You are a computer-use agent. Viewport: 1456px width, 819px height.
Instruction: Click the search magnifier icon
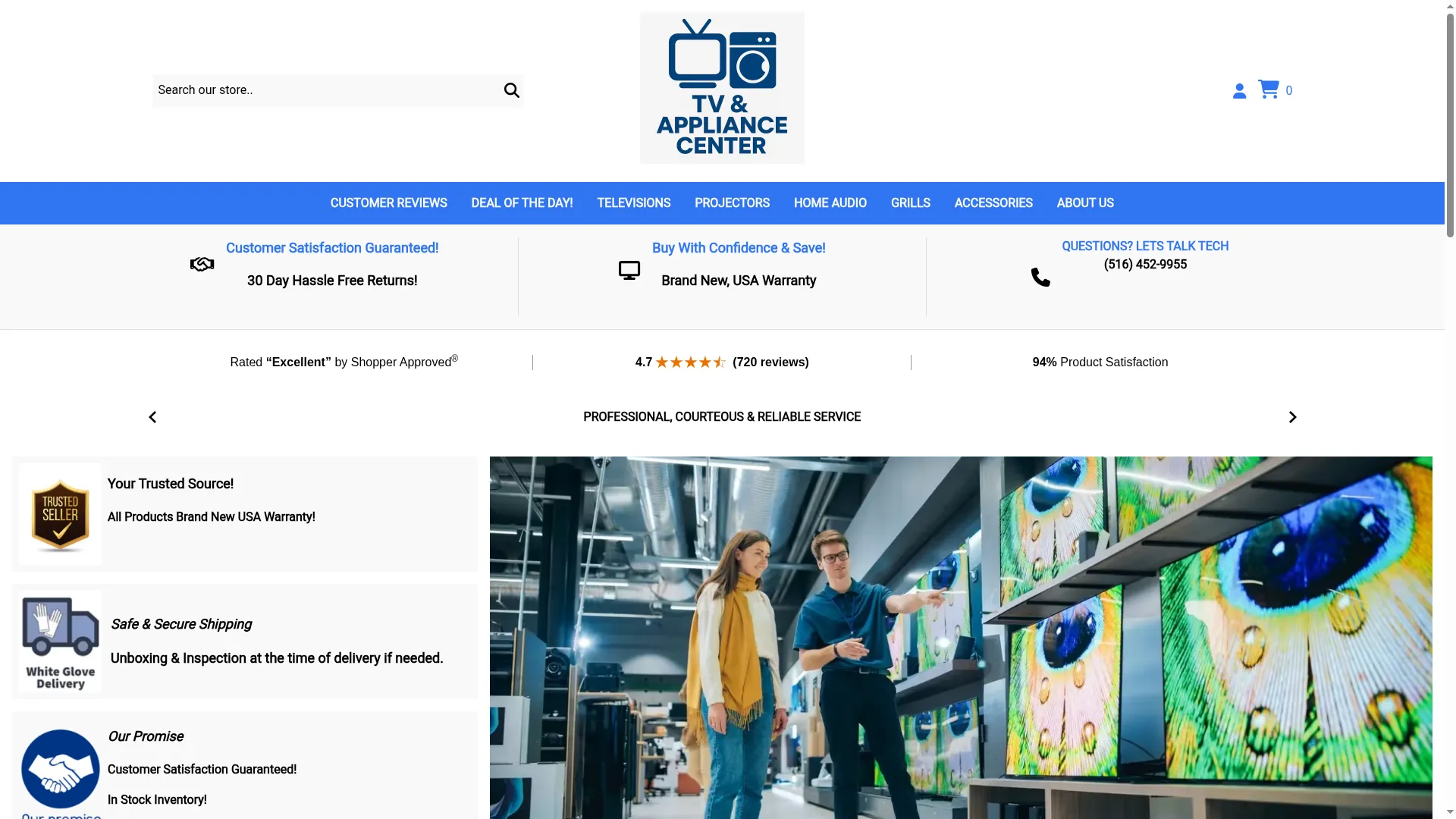click(512, 90)
